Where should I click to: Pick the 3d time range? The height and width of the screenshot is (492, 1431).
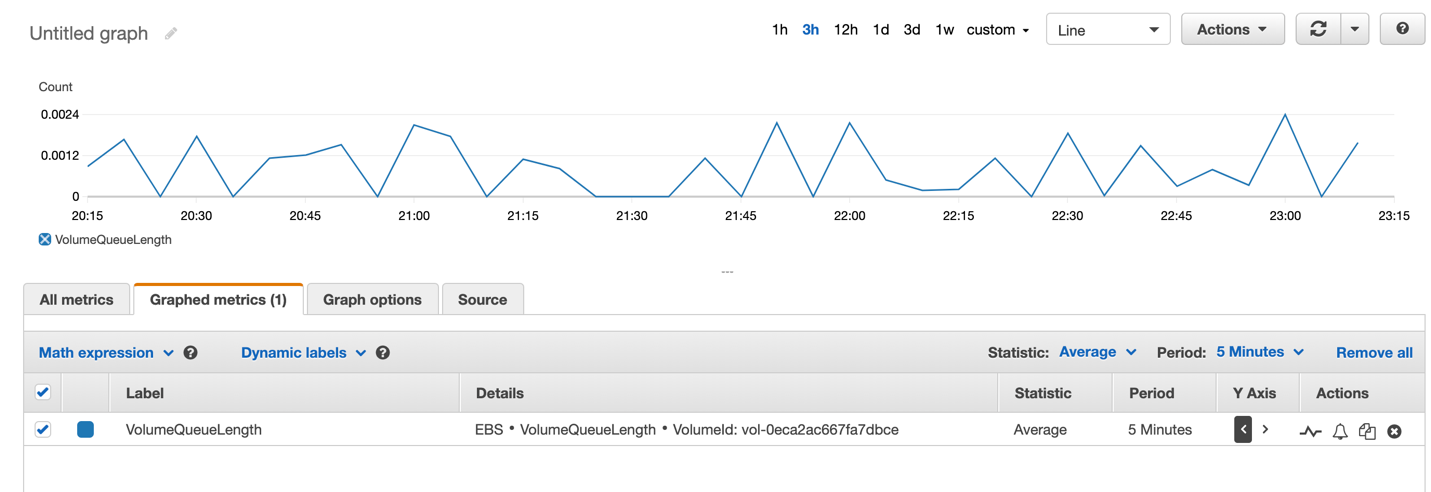pyautogui.click(x=912, y=30)
